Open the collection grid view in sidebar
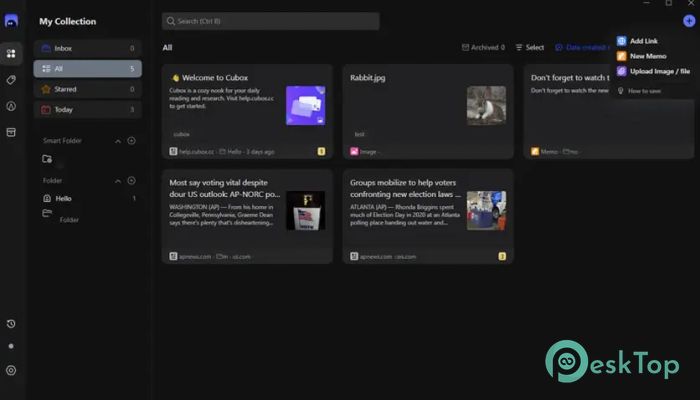This screenshot has width=700, height=400. pyautogui.click(x=11, y=54)
